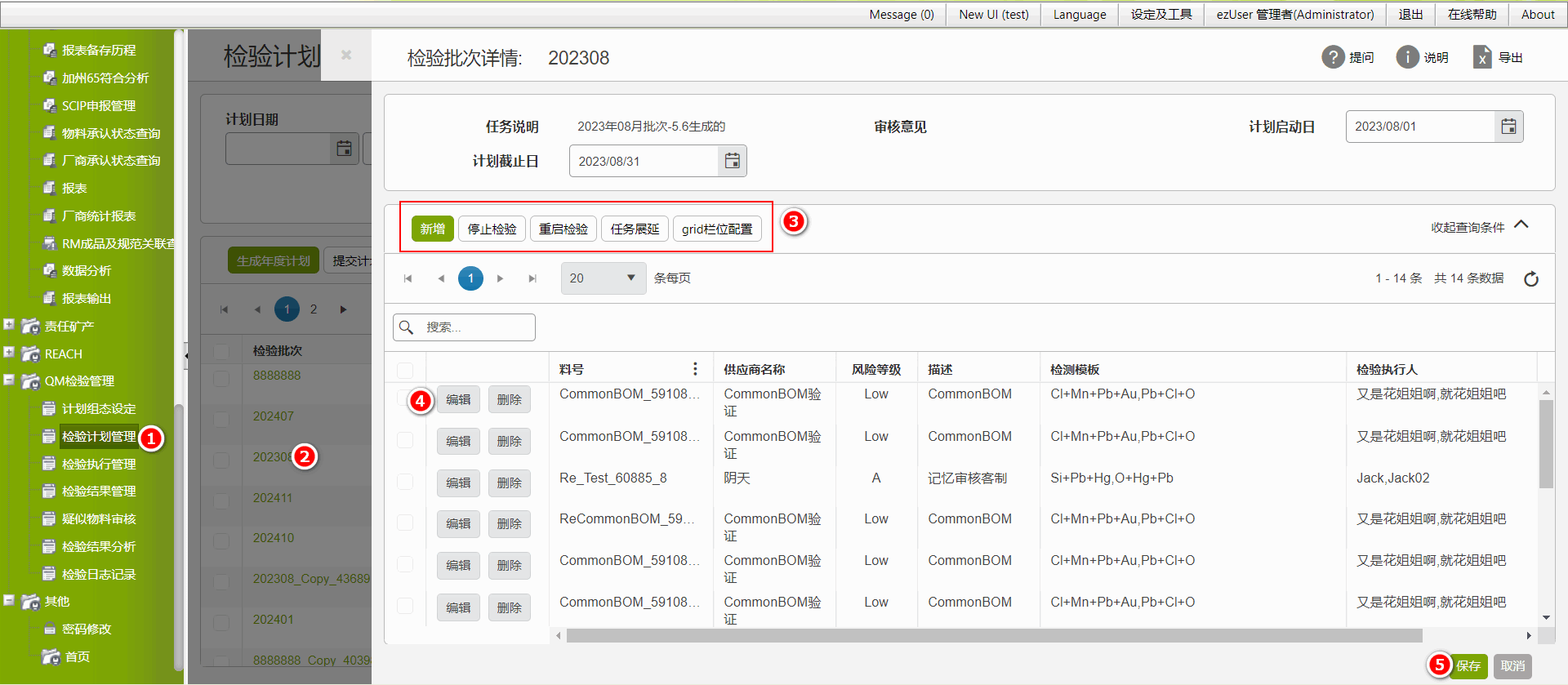The width and height of the screenshot is (1568, 685).
Task: Click 编辑 for the Re_Test_60885_8 row
Action: tap(458, 483)
